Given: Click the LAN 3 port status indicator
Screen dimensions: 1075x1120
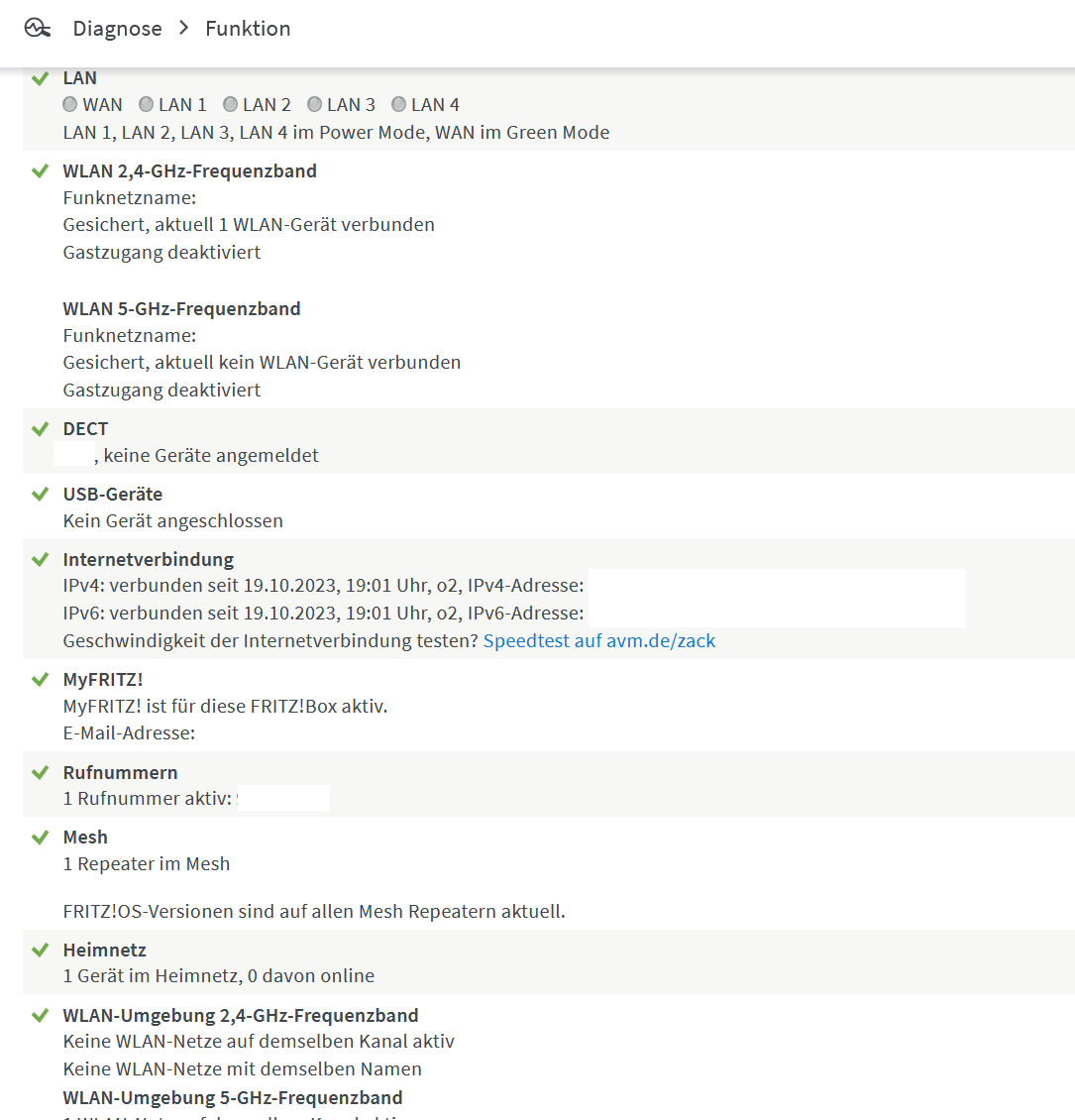Looking at the screenshot, I should coord(314,104).
